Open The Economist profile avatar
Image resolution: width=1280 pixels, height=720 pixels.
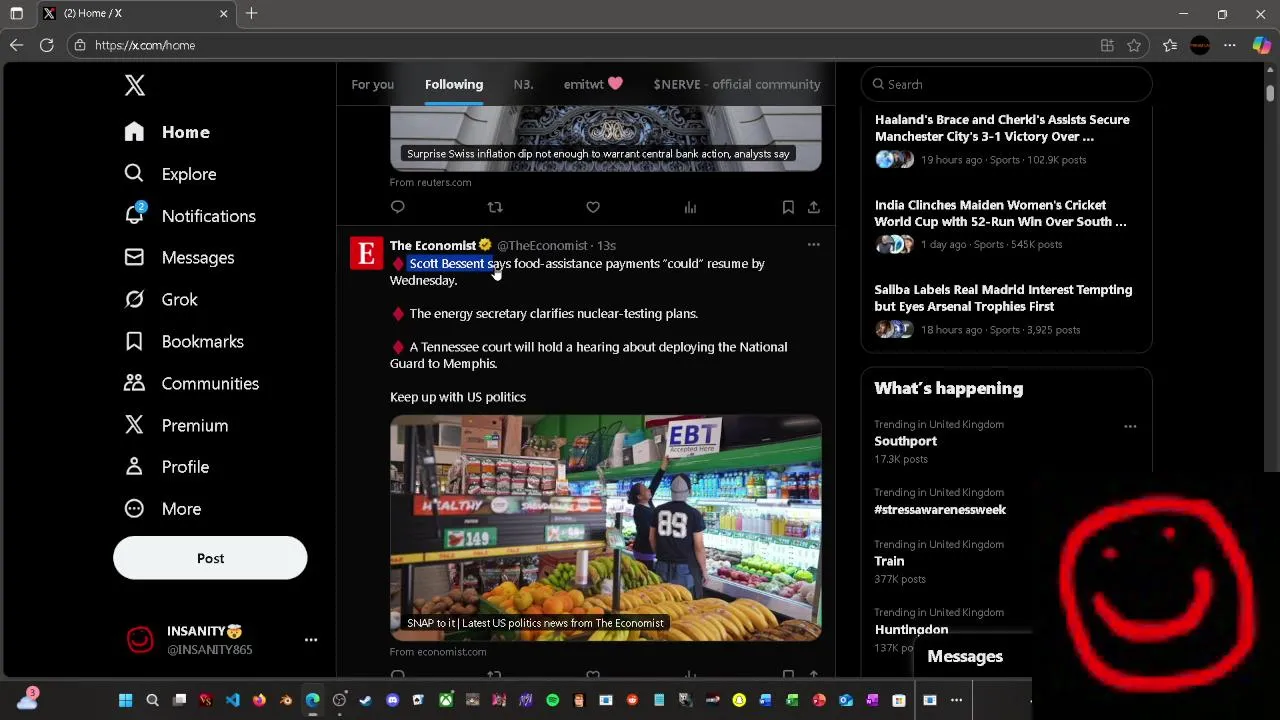[x=366, y=253]
